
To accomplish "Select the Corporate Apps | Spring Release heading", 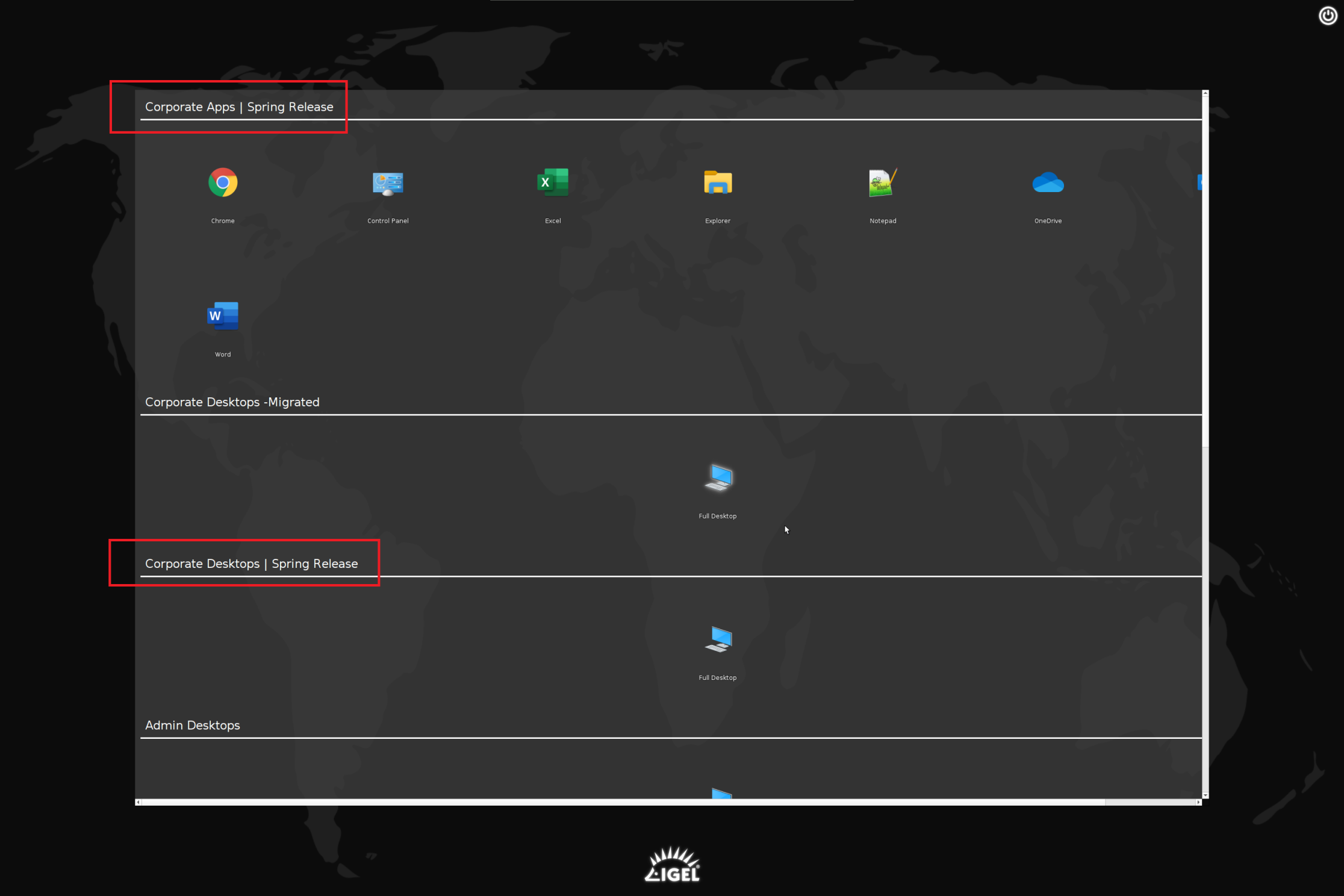I will coord(239,107).
